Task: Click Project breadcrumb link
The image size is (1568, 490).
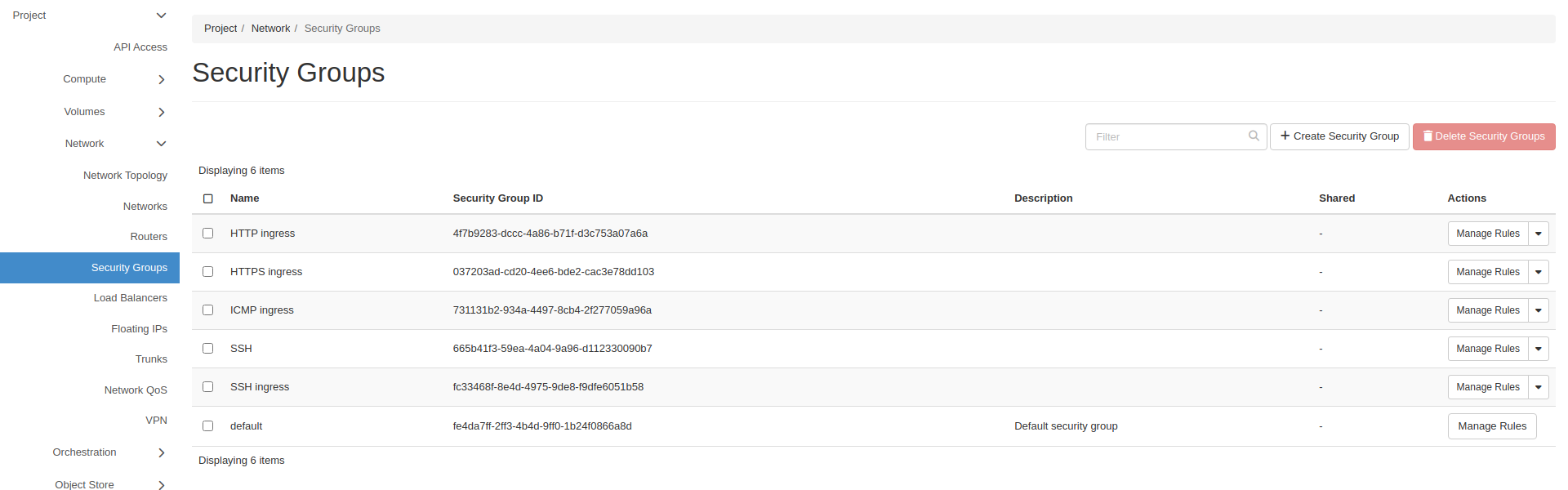Action: click(220, 29)
